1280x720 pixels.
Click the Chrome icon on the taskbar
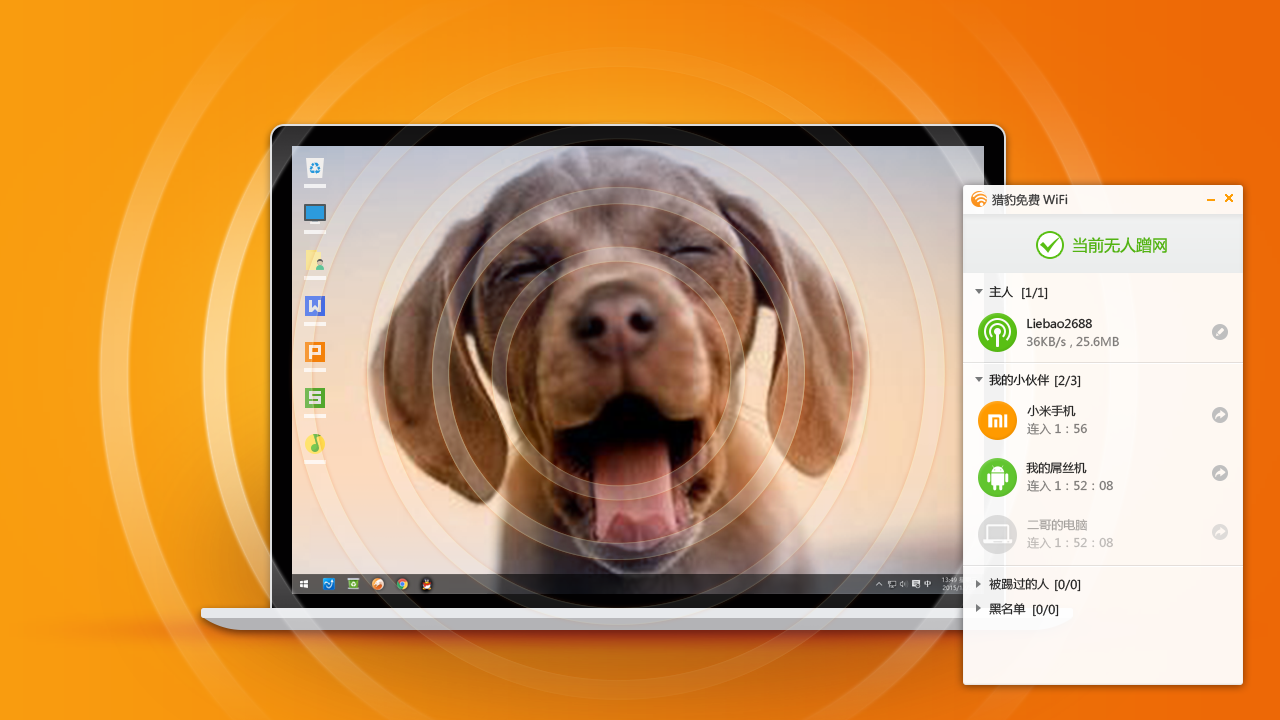point(402,584)
